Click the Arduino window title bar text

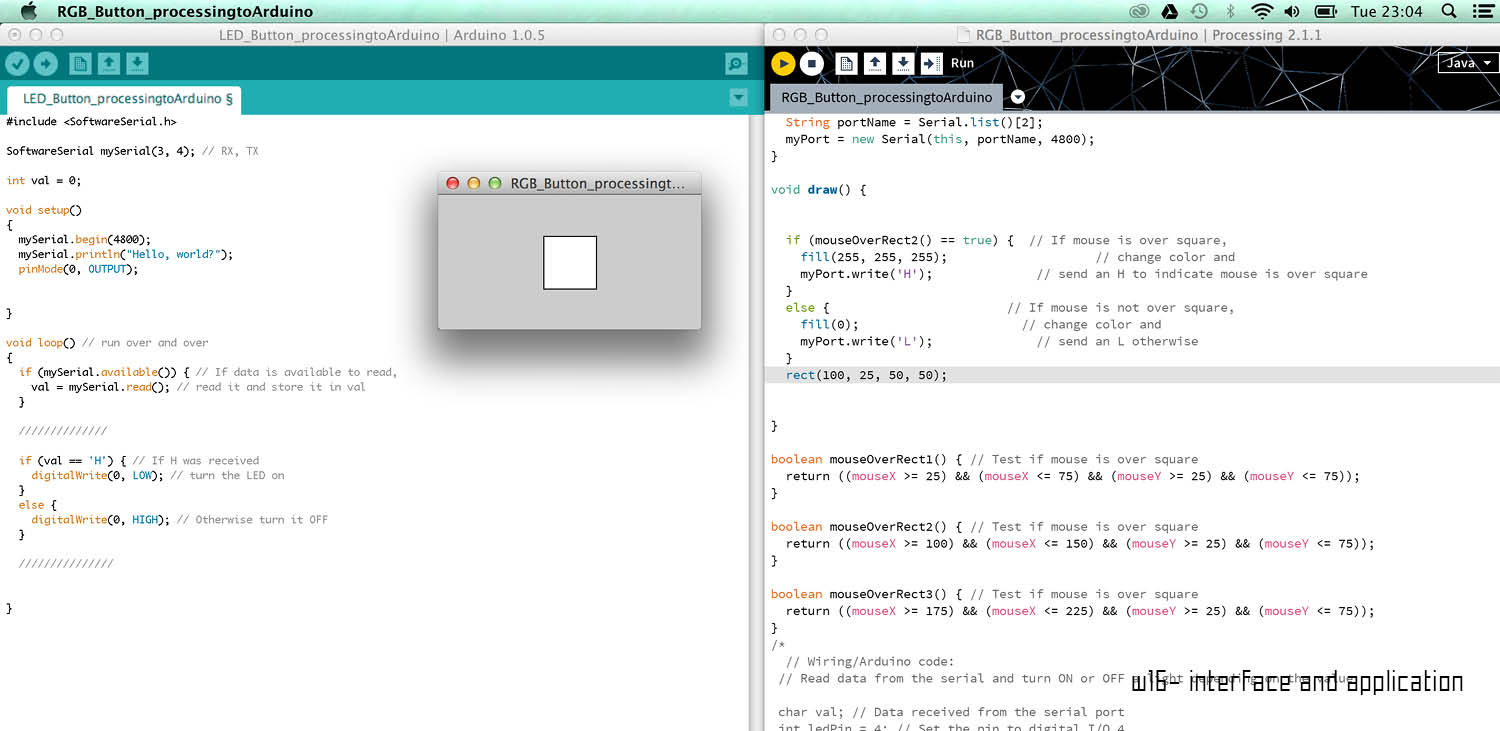point(382,35)
